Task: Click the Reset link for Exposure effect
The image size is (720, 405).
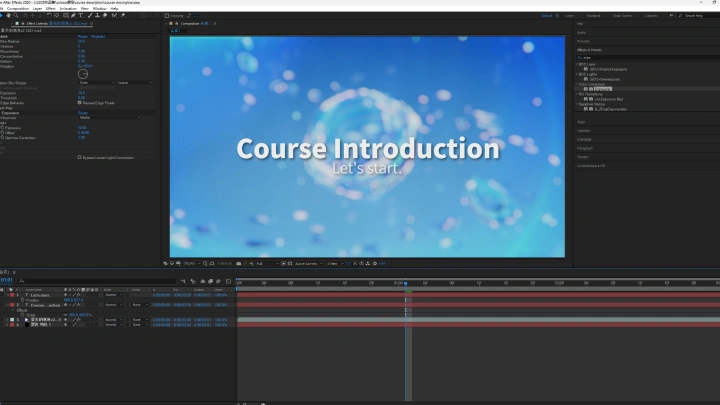Action: 83,112
